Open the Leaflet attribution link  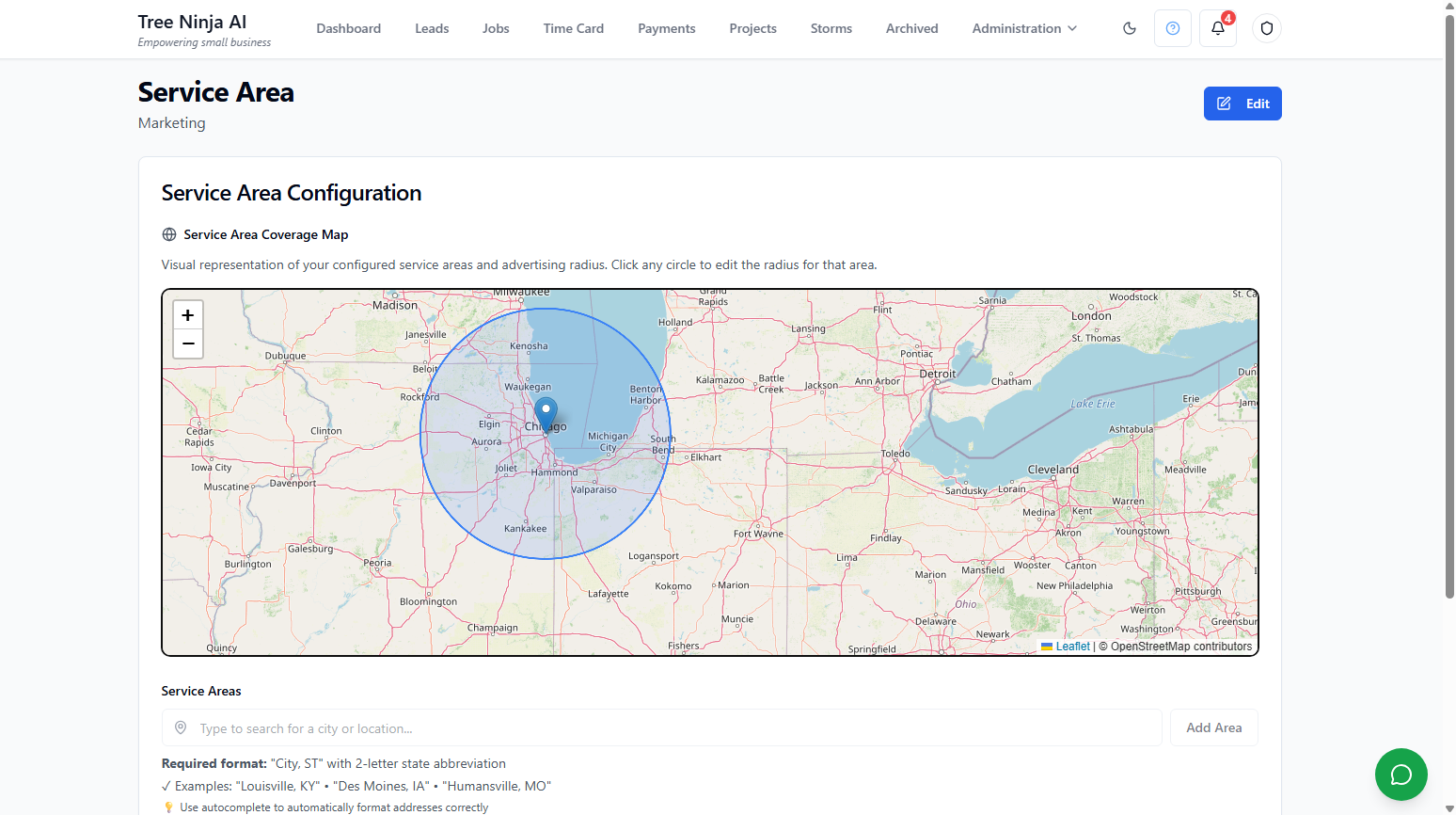1072,647
